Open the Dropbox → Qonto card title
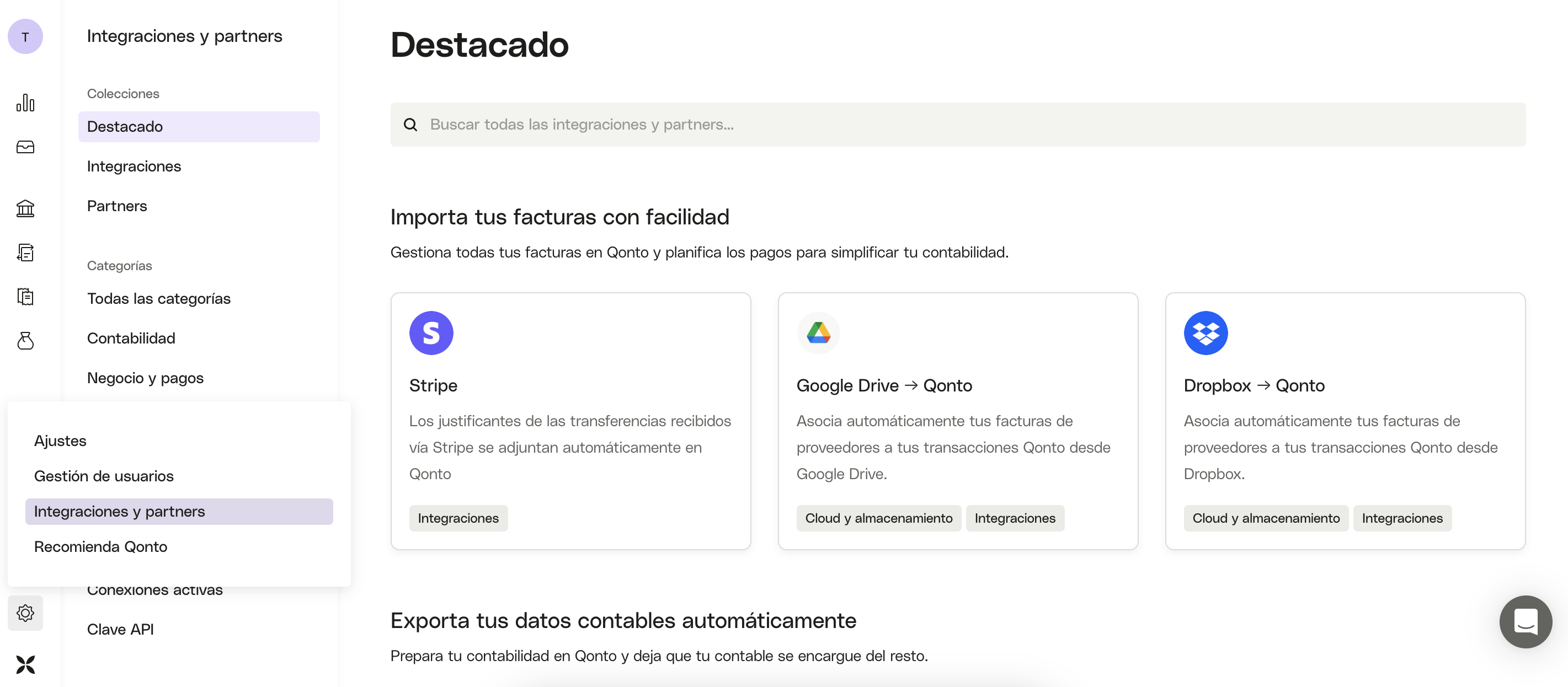 pyautogui.click(x=1254, y=386)
